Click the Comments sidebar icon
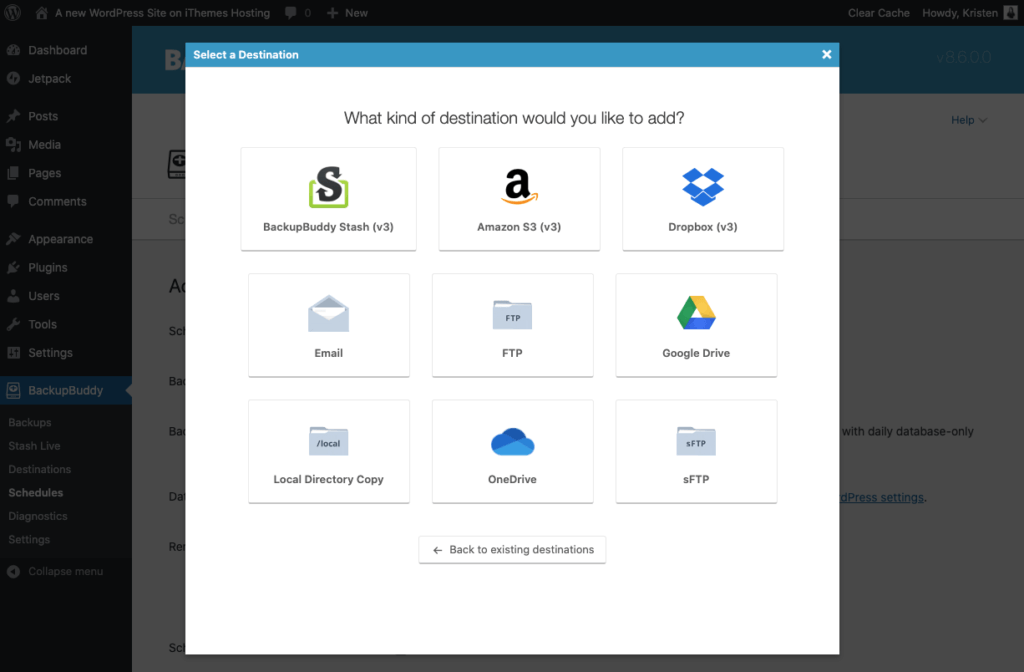The image size is (1024, 672). click(13, 201)
